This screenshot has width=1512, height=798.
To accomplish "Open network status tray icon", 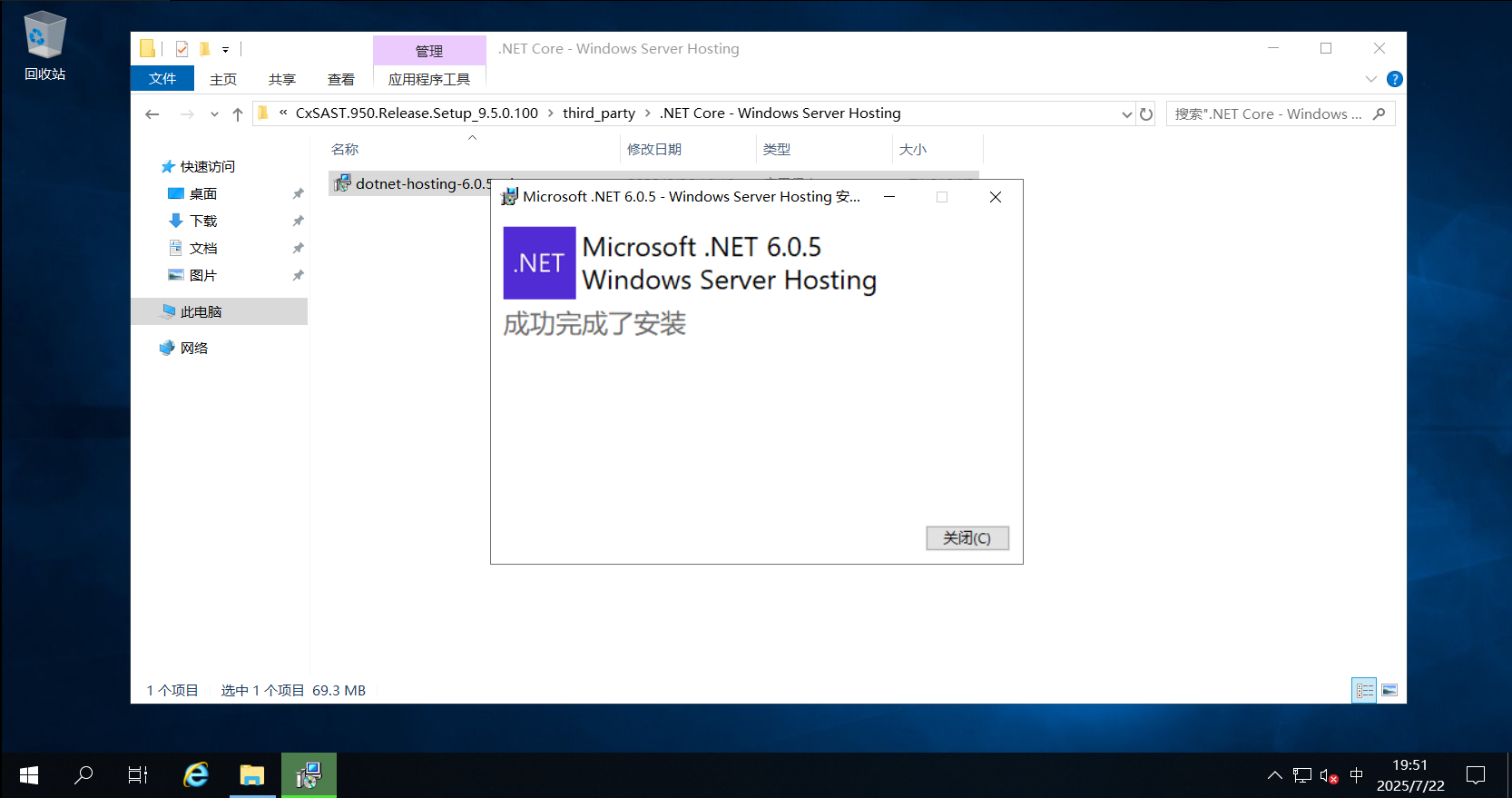I will (1302, 775).
